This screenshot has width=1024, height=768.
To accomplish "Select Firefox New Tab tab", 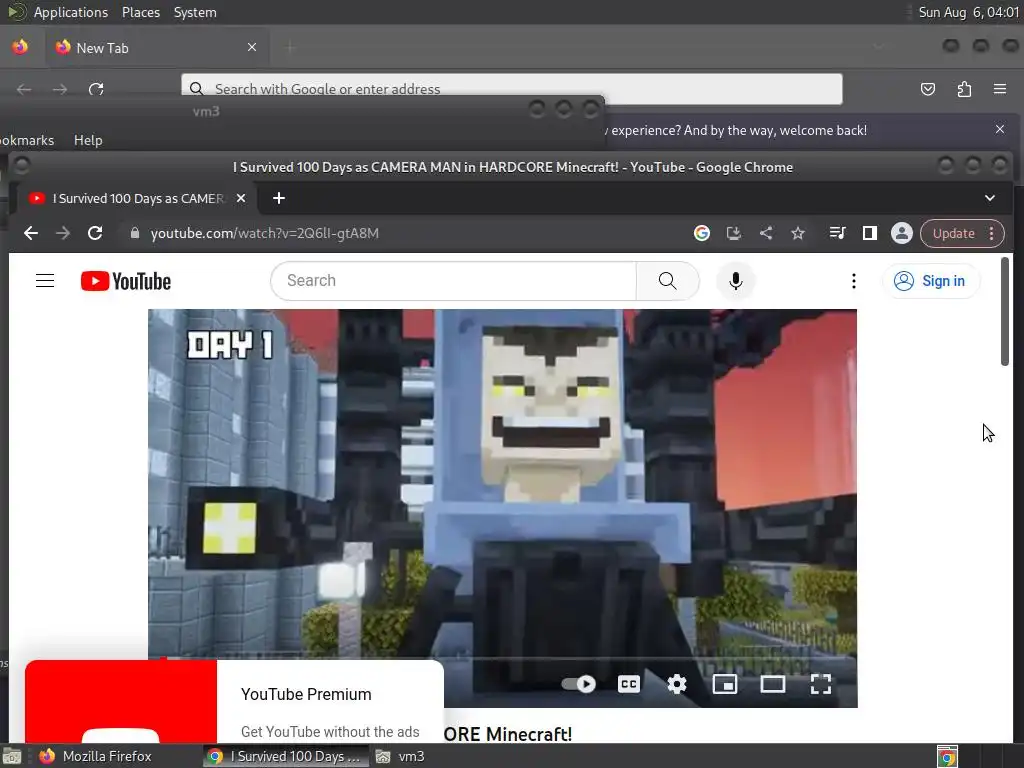I will (x=157, y=48).
